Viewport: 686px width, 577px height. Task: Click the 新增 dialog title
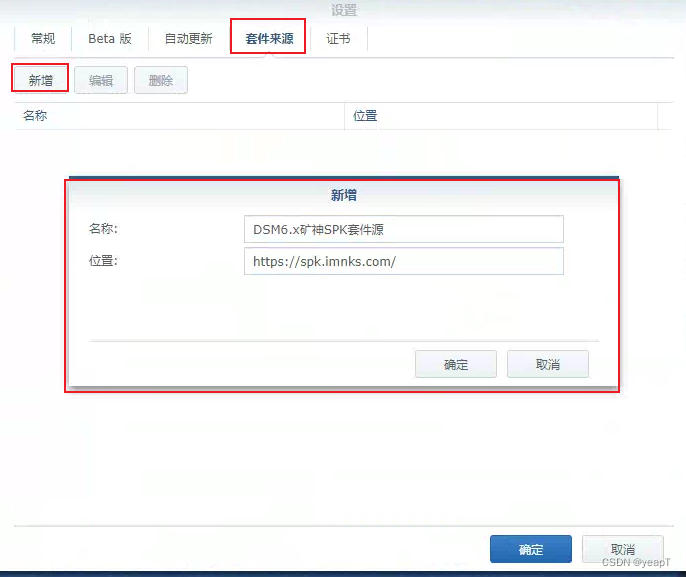pyautogui.click(x=343, y=195)
